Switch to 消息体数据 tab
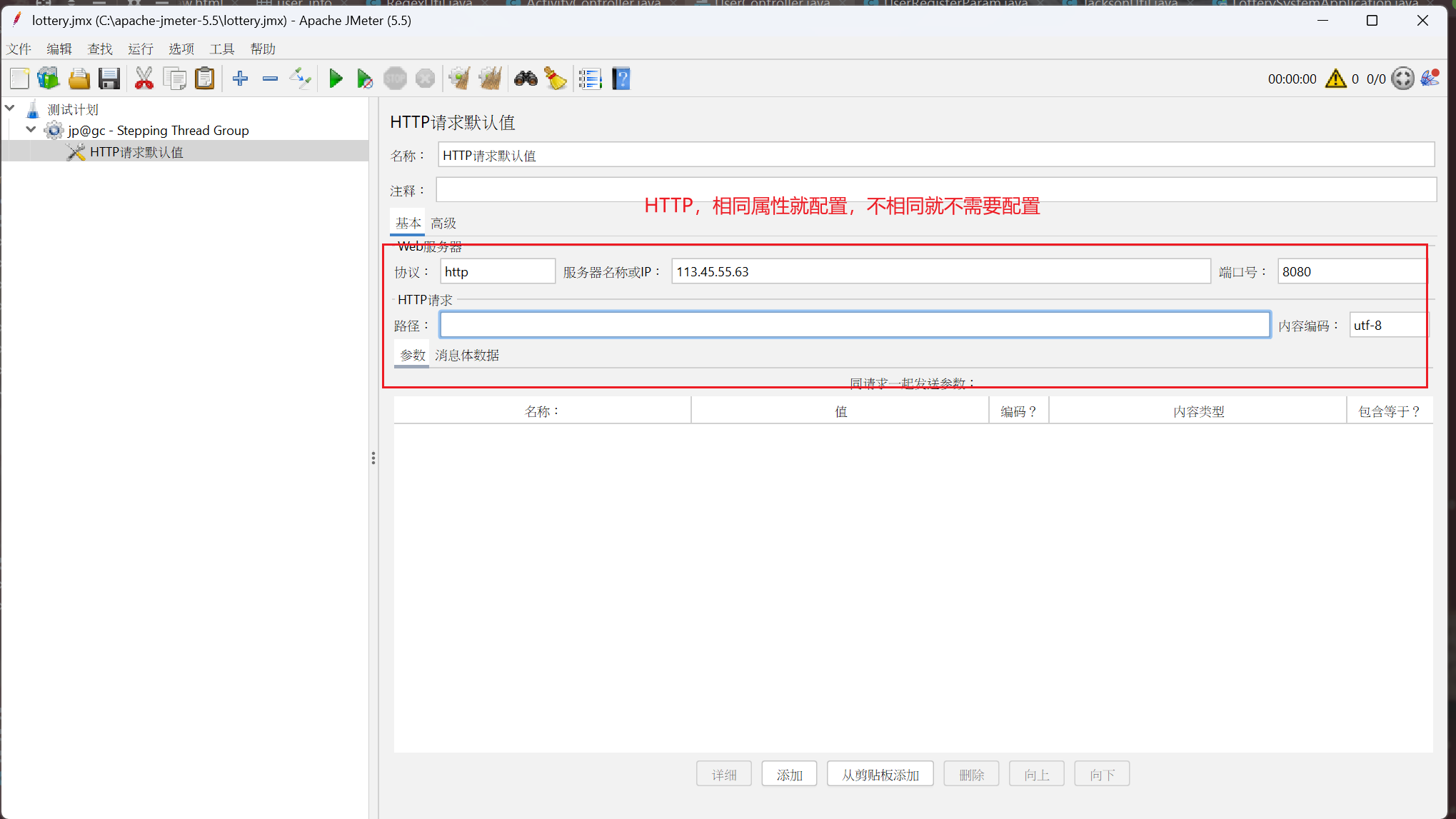Image resolution: width=1456 pixels, height=819 pixels. pyautogui.click(x=467, y=355)
